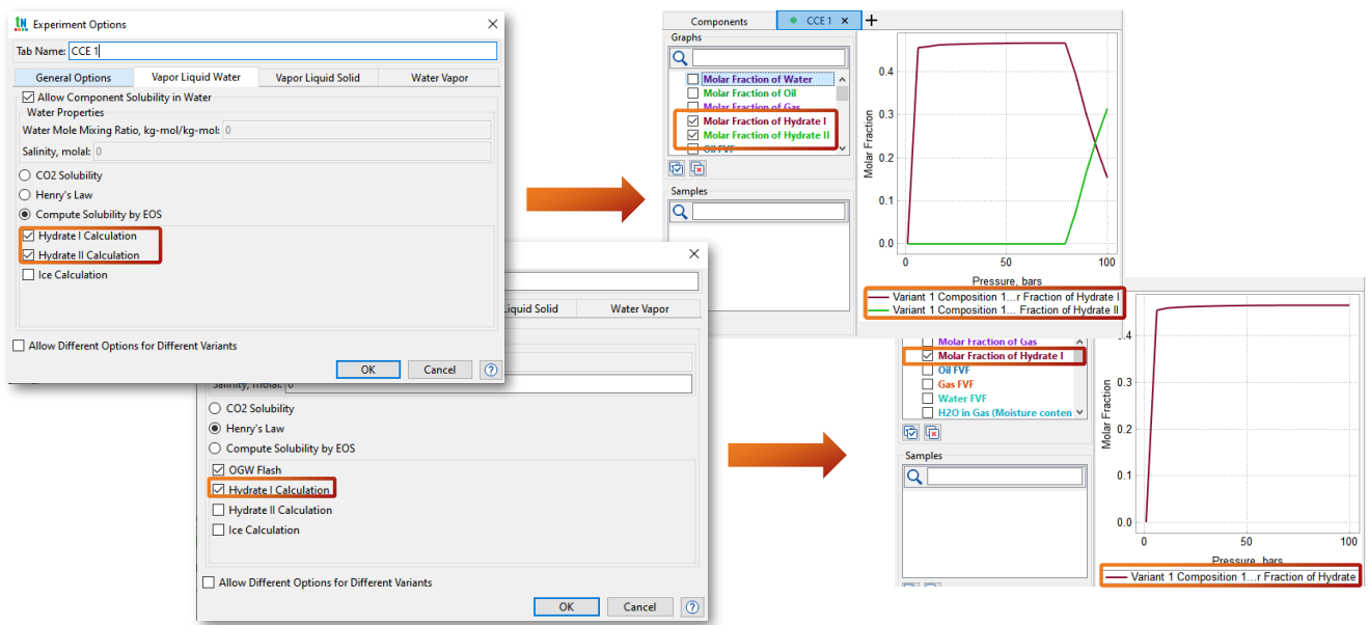This screenshot has height=626, width=1370.
Task: Click the help icon beside Cancel in Experiment Options
Action: [490, 370]
